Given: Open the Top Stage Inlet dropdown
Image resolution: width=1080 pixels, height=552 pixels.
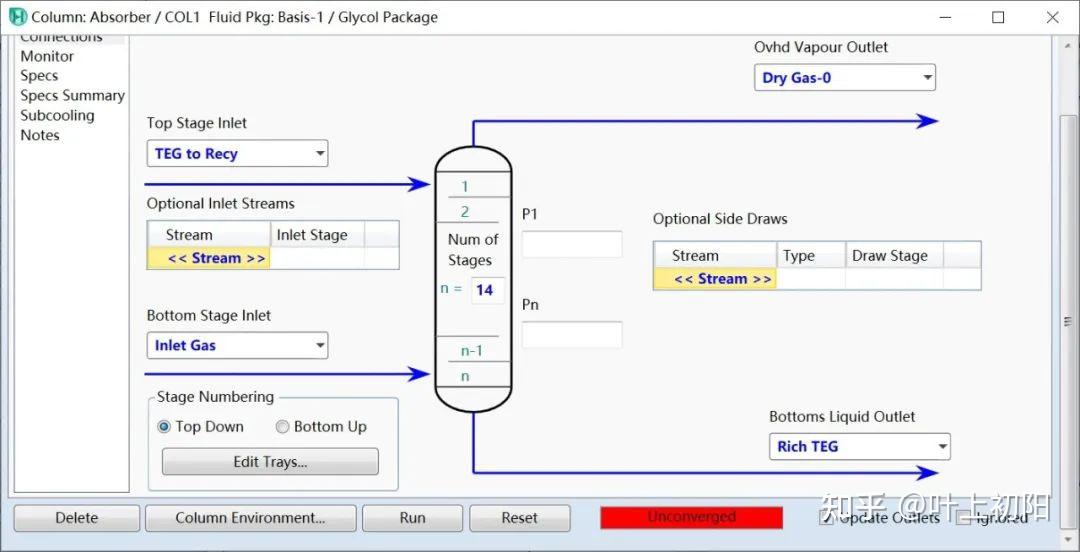Looking at the screenshot, I should coord(237,154).
